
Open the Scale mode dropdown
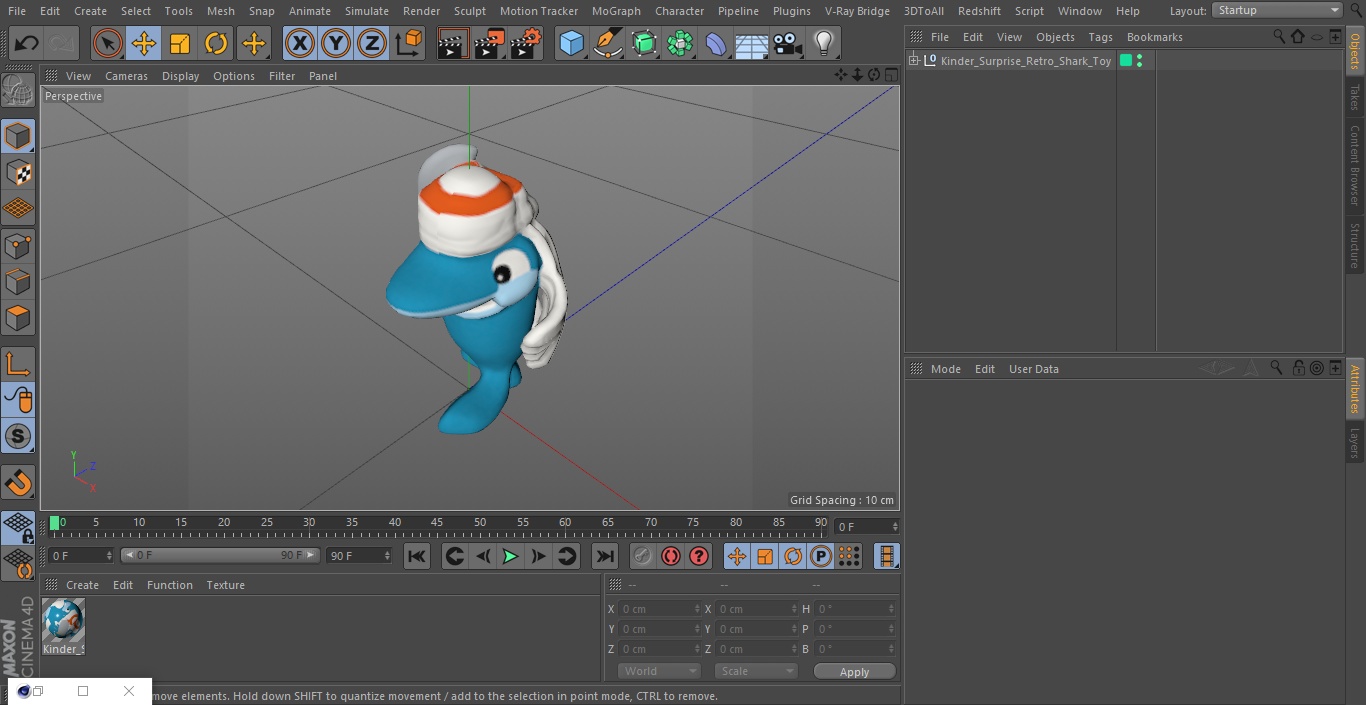tap(756, 672)
